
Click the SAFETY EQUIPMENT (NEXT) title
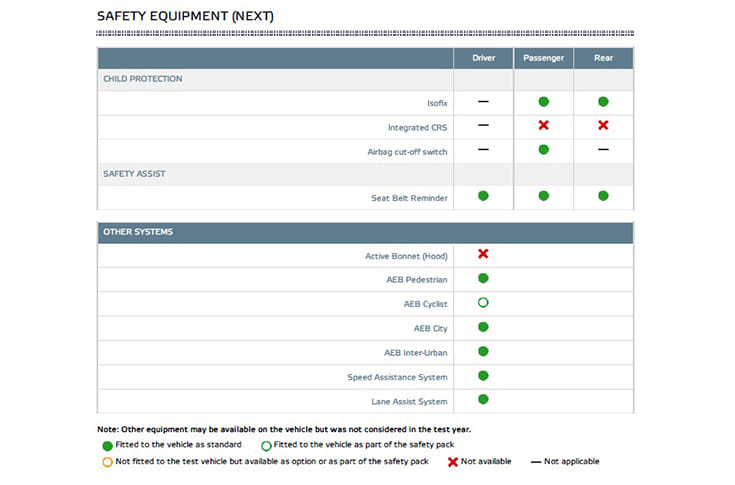click(x=185, y=17)
